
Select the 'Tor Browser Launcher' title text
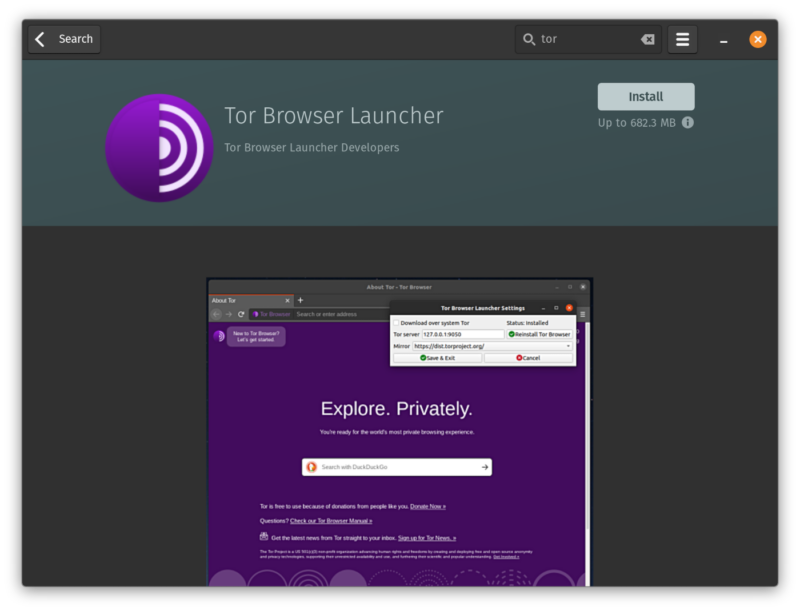pyautogui.click(x=334, y=116)
